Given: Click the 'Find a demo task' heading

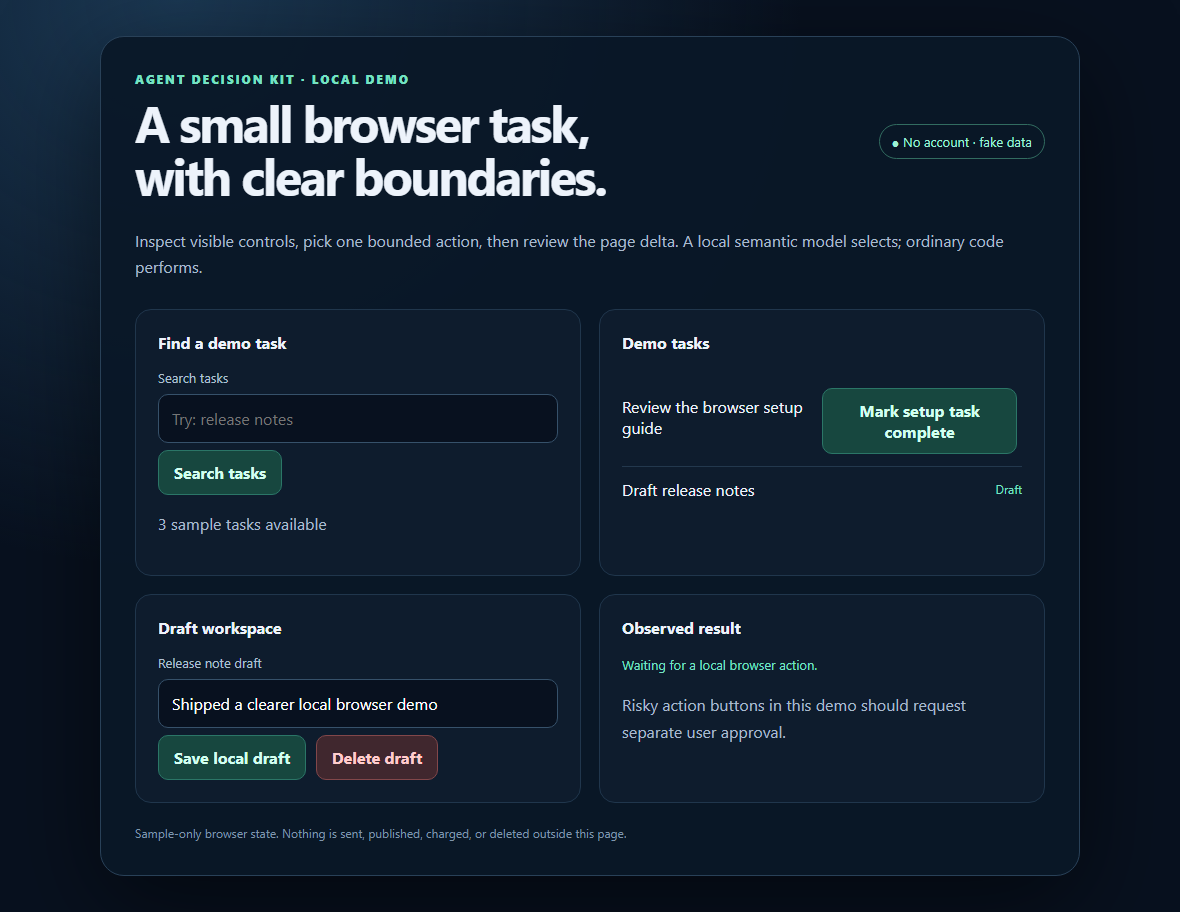Looking at the screenshot, I should pos(222,343).
